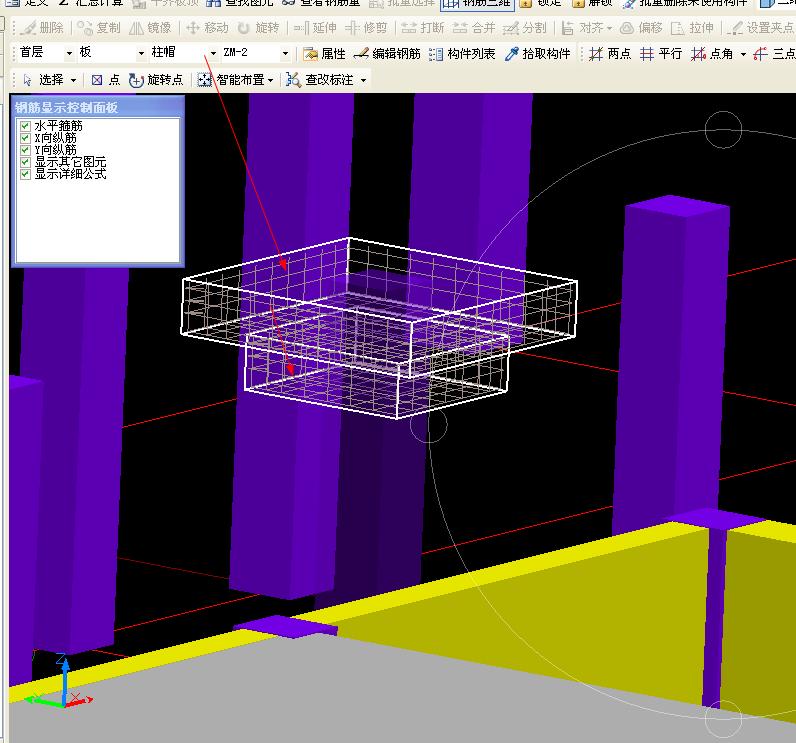This screenshot has width=796, height=743.
Task: Open 构件列表 component list
Action: [462, 54]
